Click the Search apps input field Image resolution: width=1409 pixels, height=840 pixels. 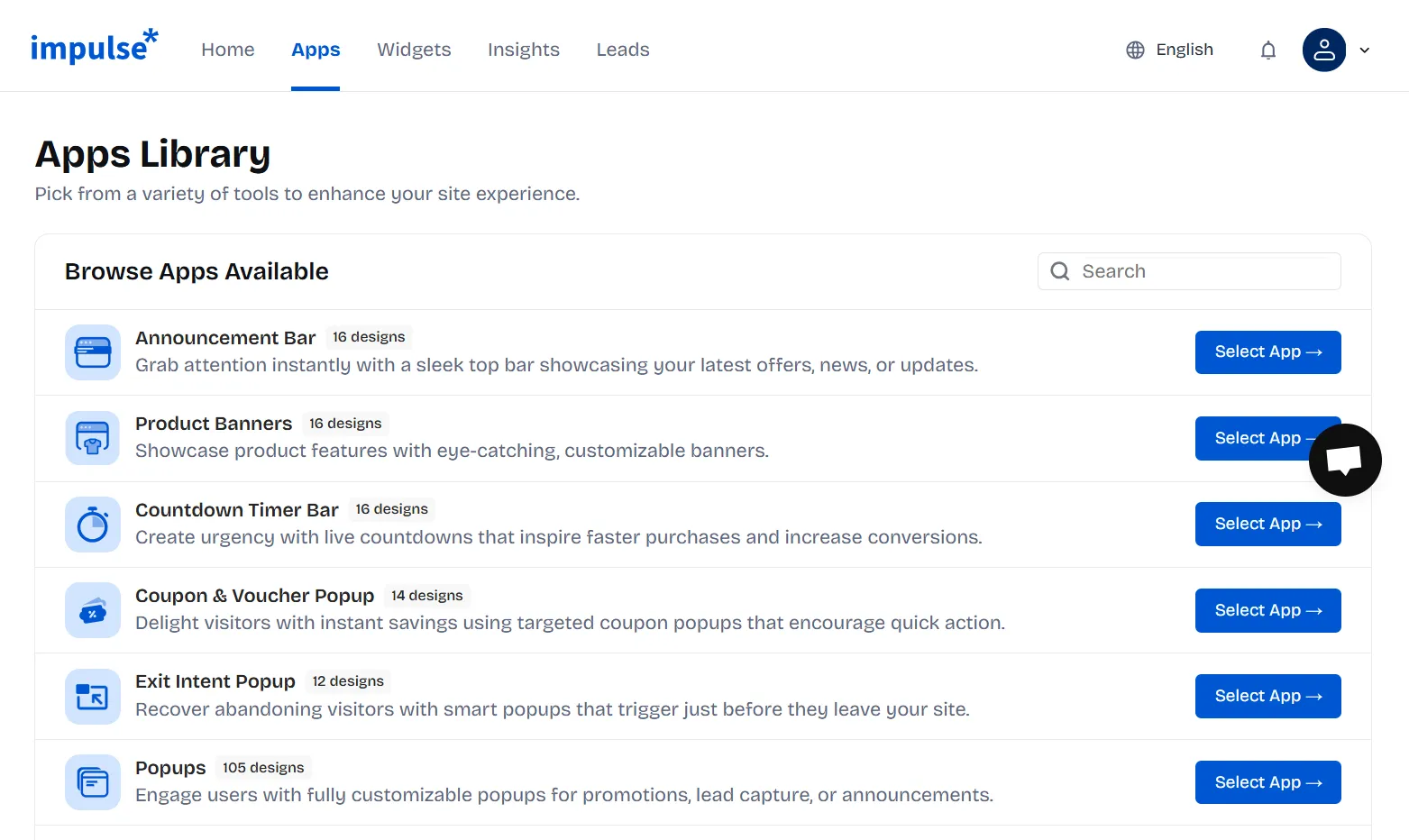pos(1189,271)
